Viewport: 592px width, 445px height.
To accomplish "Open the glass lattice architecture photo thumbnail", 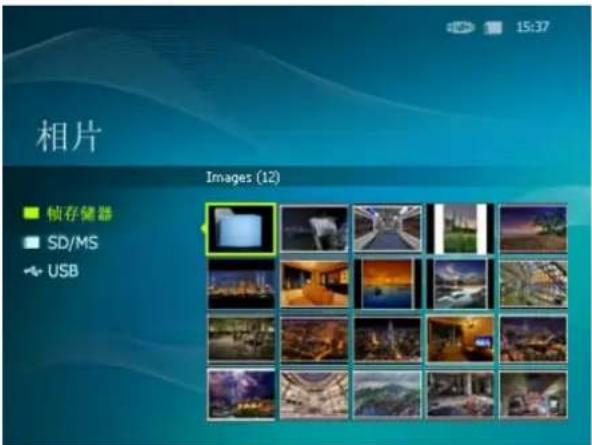I will click(533, 284).
